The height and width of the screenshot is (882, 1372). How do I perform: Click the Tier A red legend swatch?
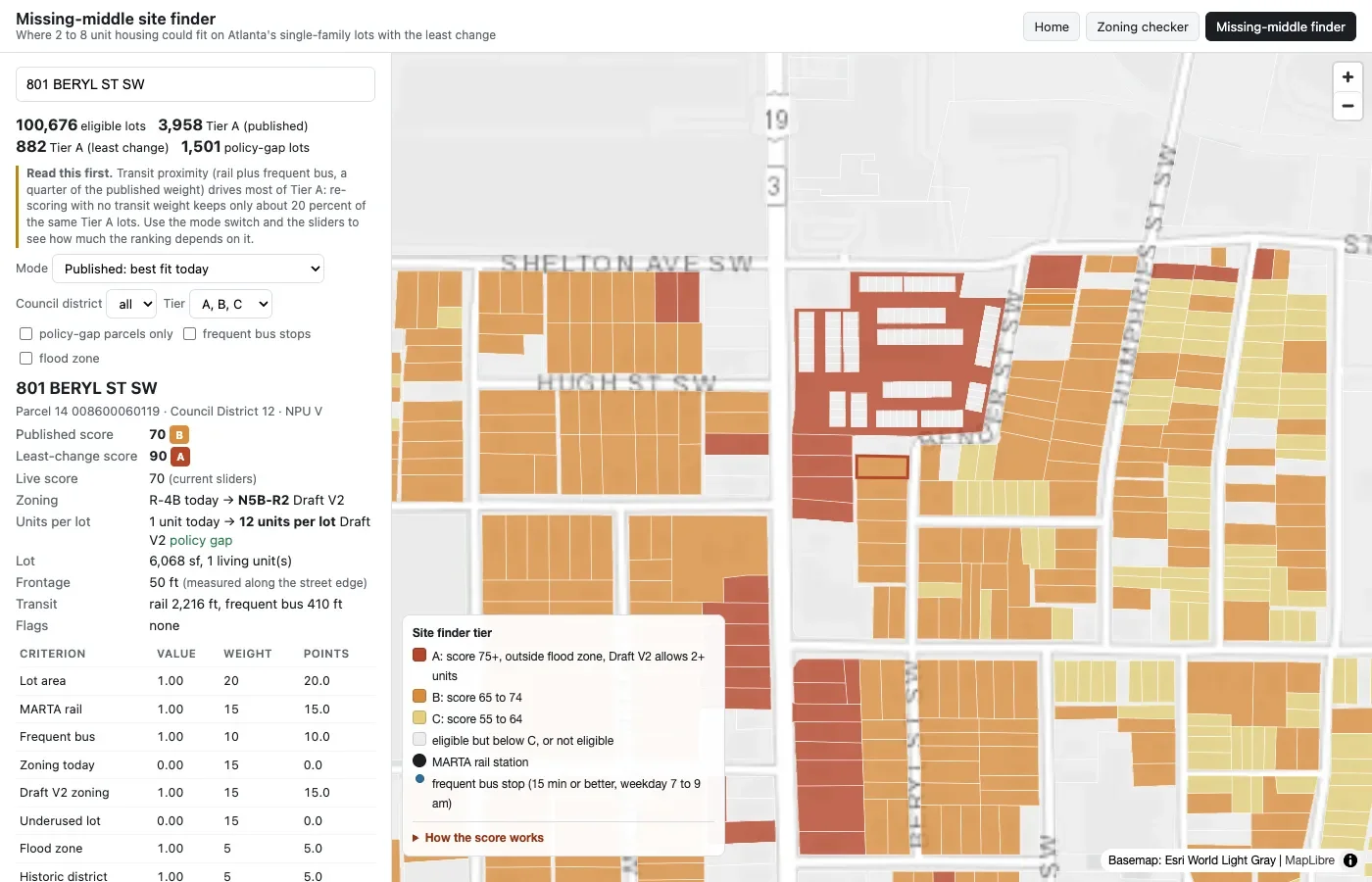point(419,656)
